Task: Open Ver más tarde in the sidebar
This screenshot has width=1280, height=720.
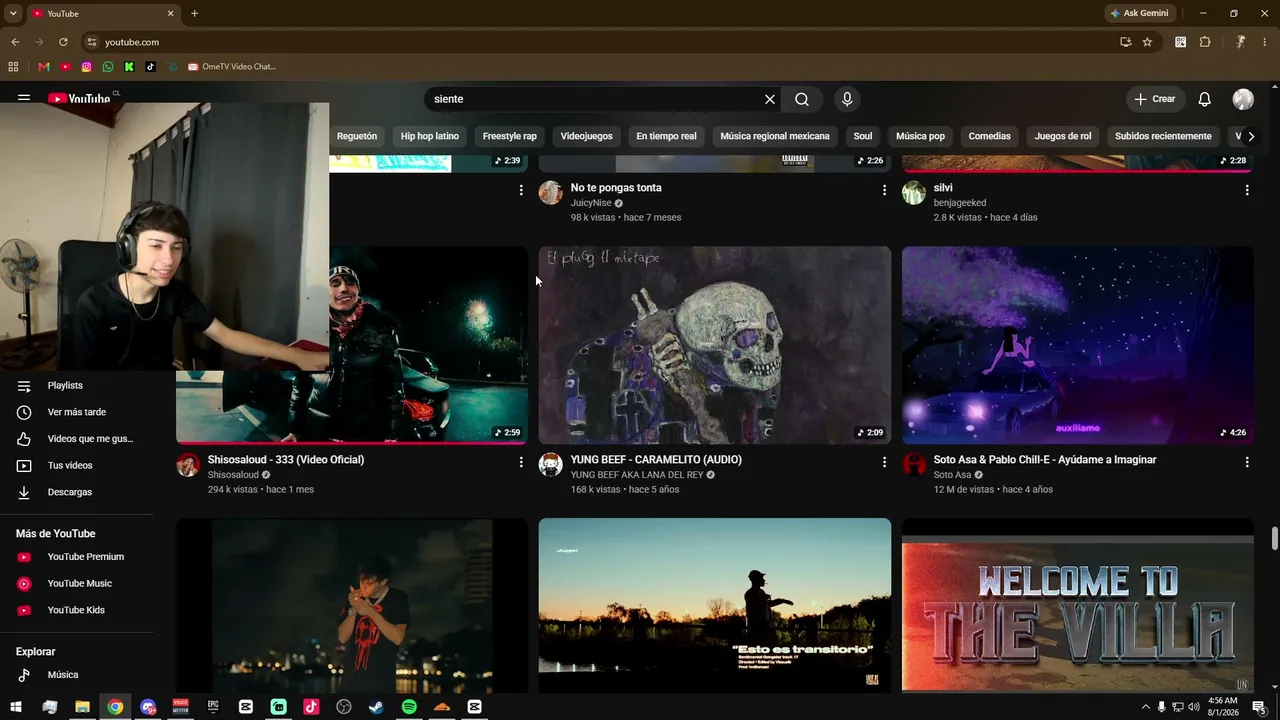Action: 77,412
